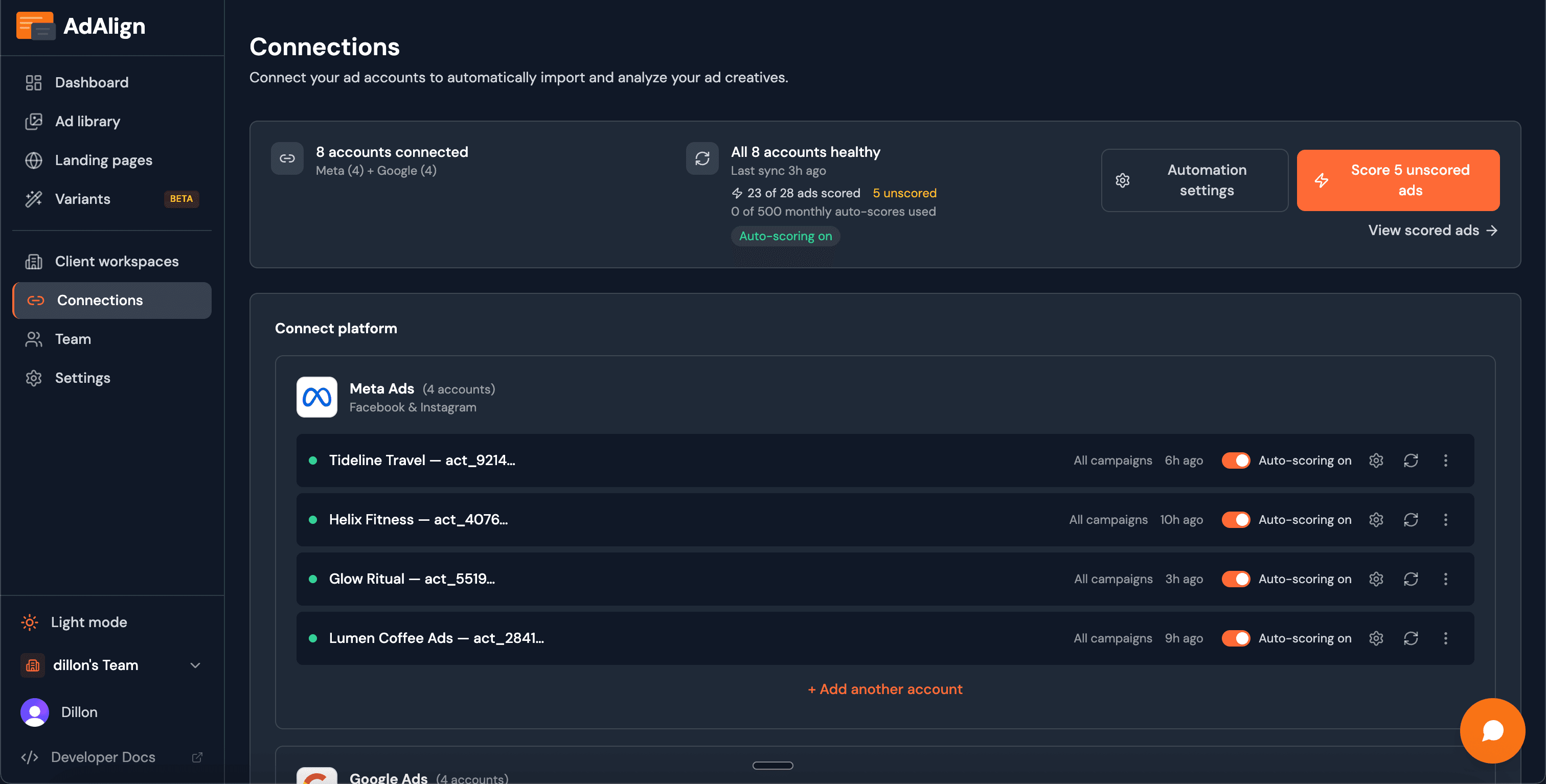Viewport: 1546px width, 784px height.
Task: Click the external link icon beside Developer Docs
Action: 197,757
